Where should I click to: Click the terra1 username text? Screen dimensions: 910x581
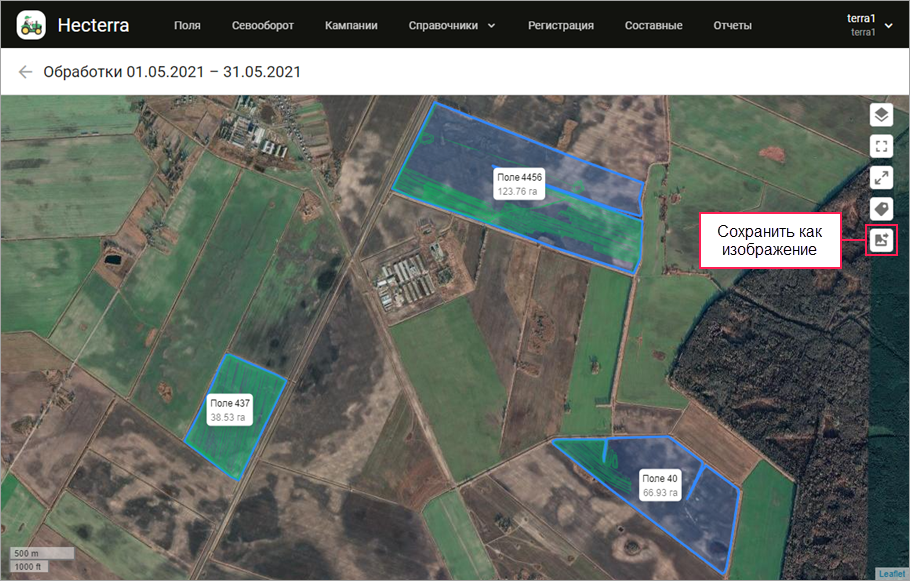pyautogui.click(x=861, y=18)
